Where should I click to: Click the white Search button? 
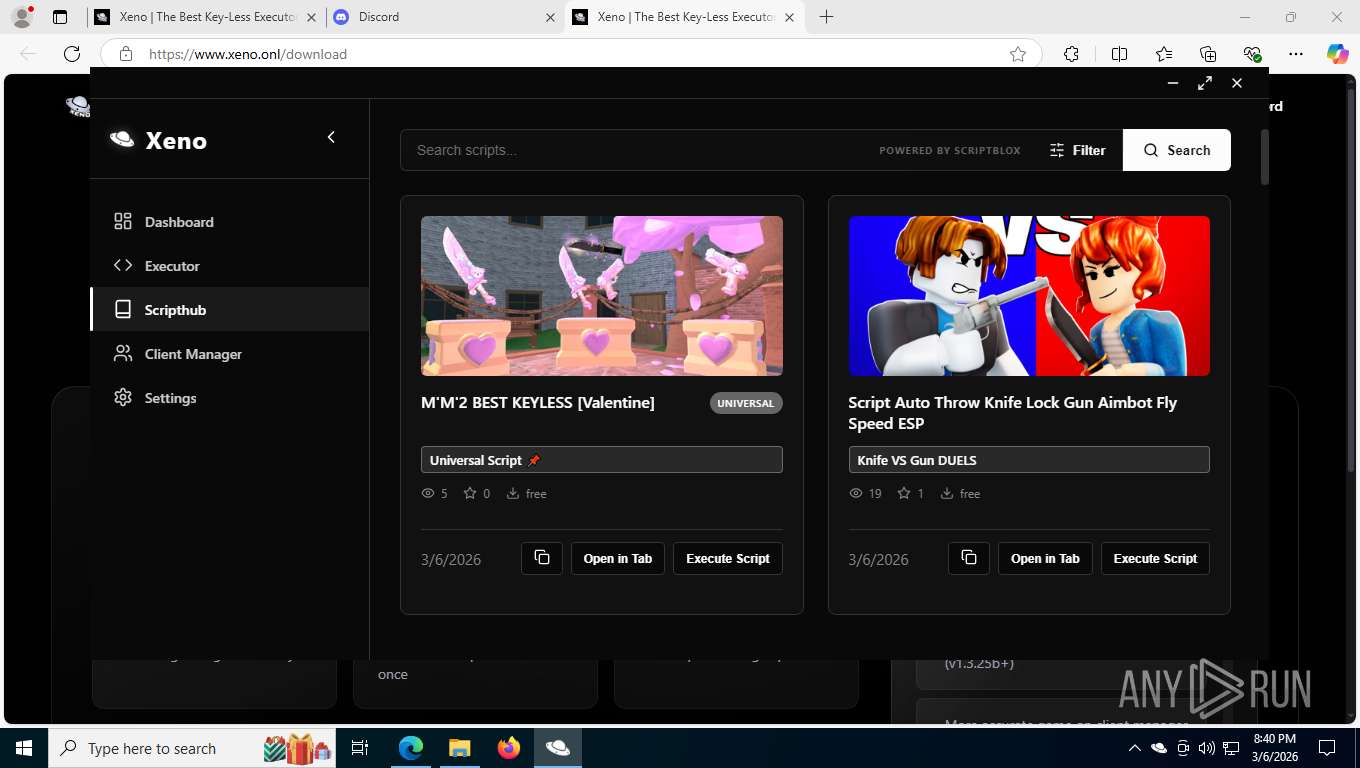pyautogui.click(x=1176, y=150)
